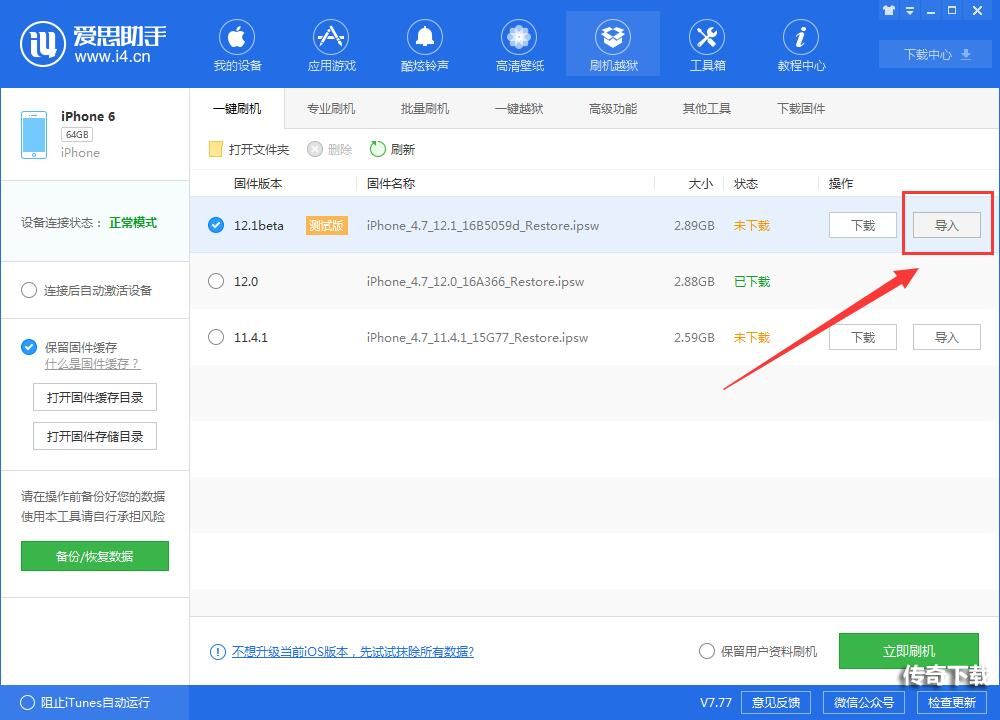Open link about erasing all data
1000x720 pixels.
click(x=353, y=652)
